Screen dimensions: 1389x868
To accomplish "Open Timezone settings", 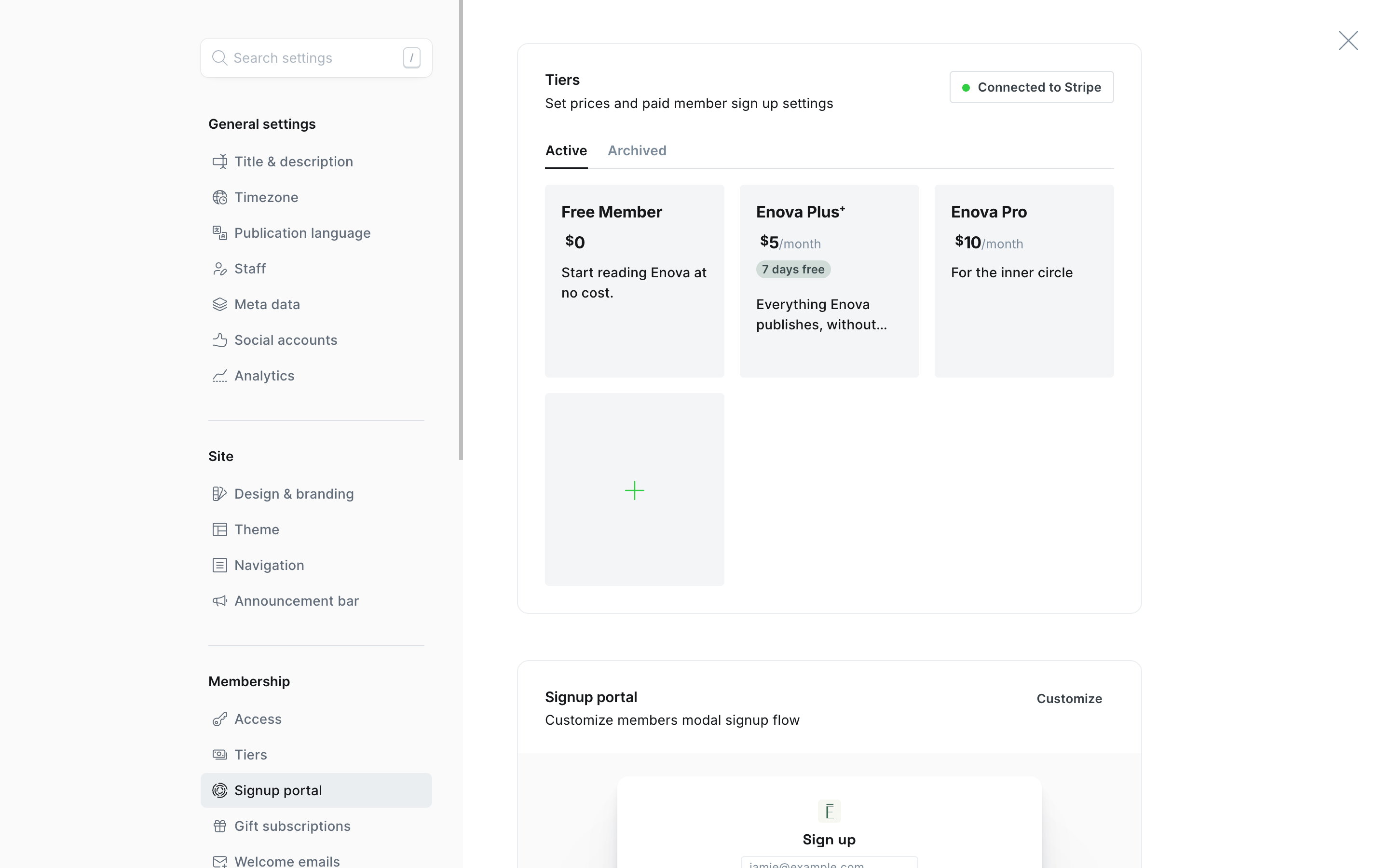I will tap(316, 198).
